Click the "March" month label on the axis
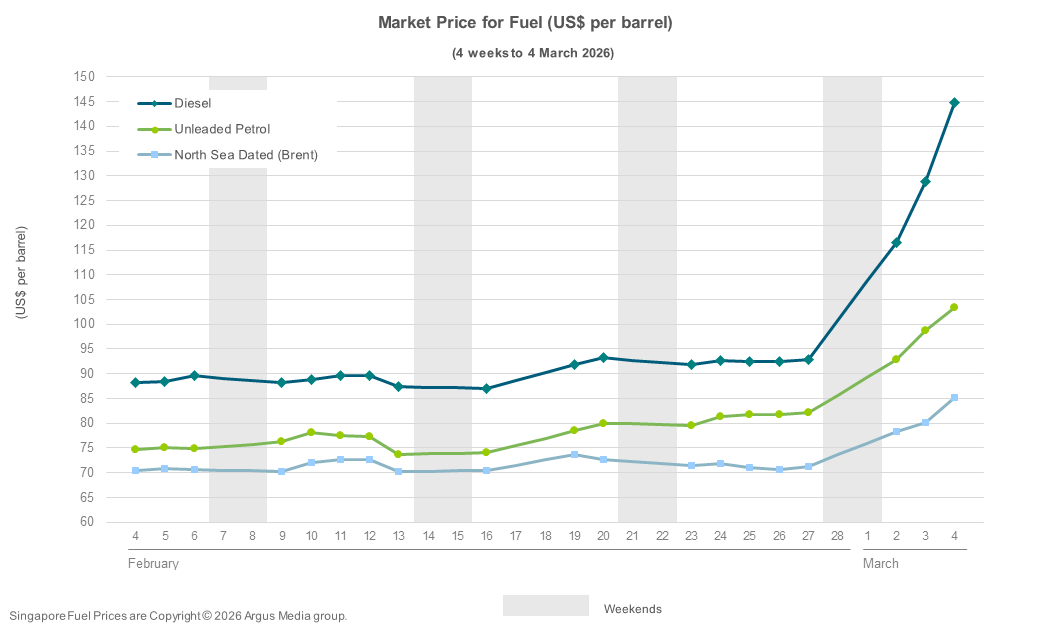Screen dimensions: 1053x635 click(880, 563)
